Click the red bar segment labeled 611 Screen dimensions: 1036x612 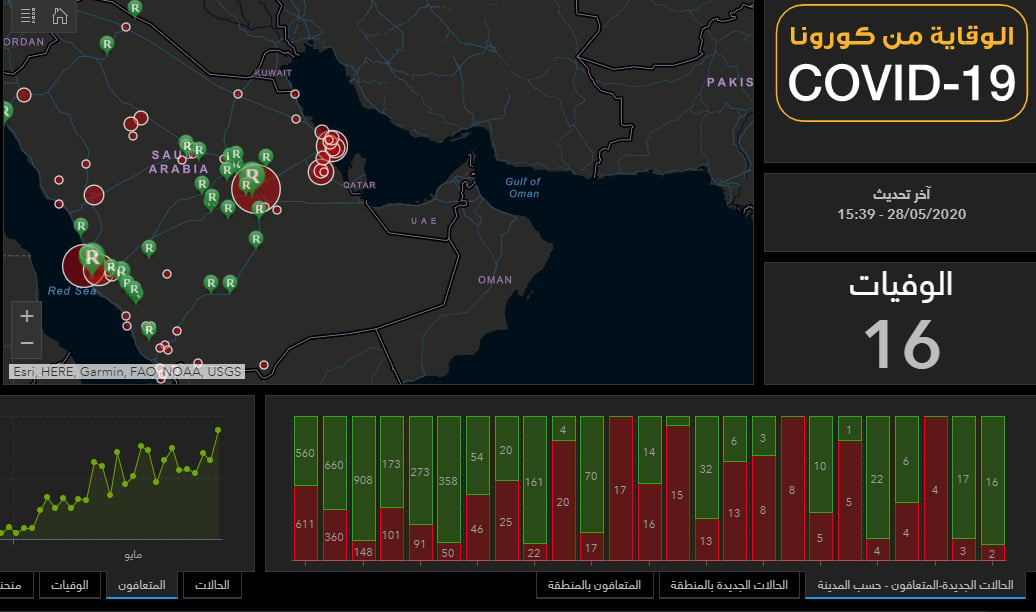[305, 523]
